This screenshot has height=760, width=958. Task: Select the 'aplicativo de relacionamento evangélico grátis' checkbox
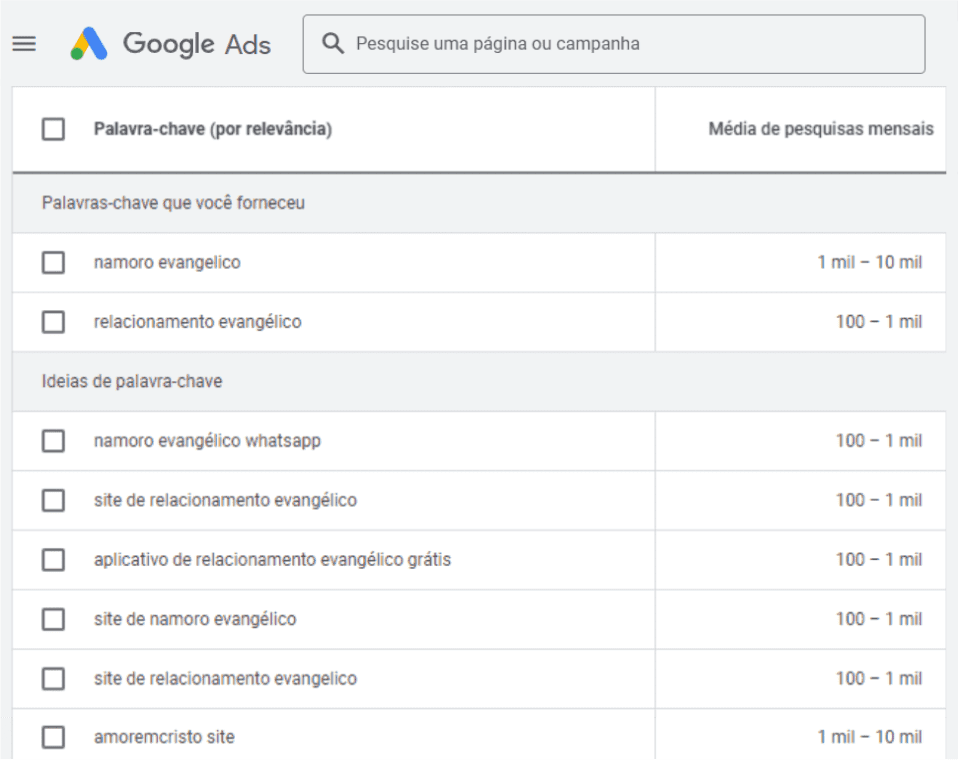pyautogui.click(x=54, y=560)
